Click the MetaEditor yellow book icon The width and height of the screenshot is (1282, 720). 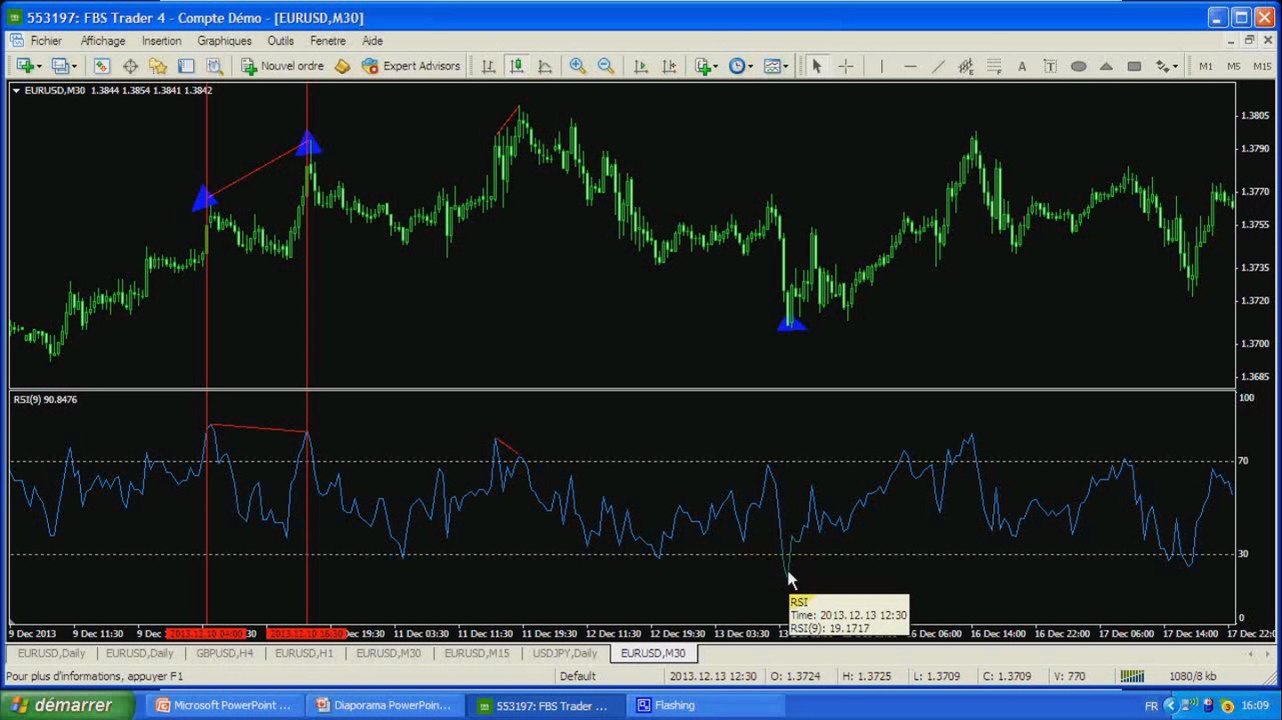342,66
